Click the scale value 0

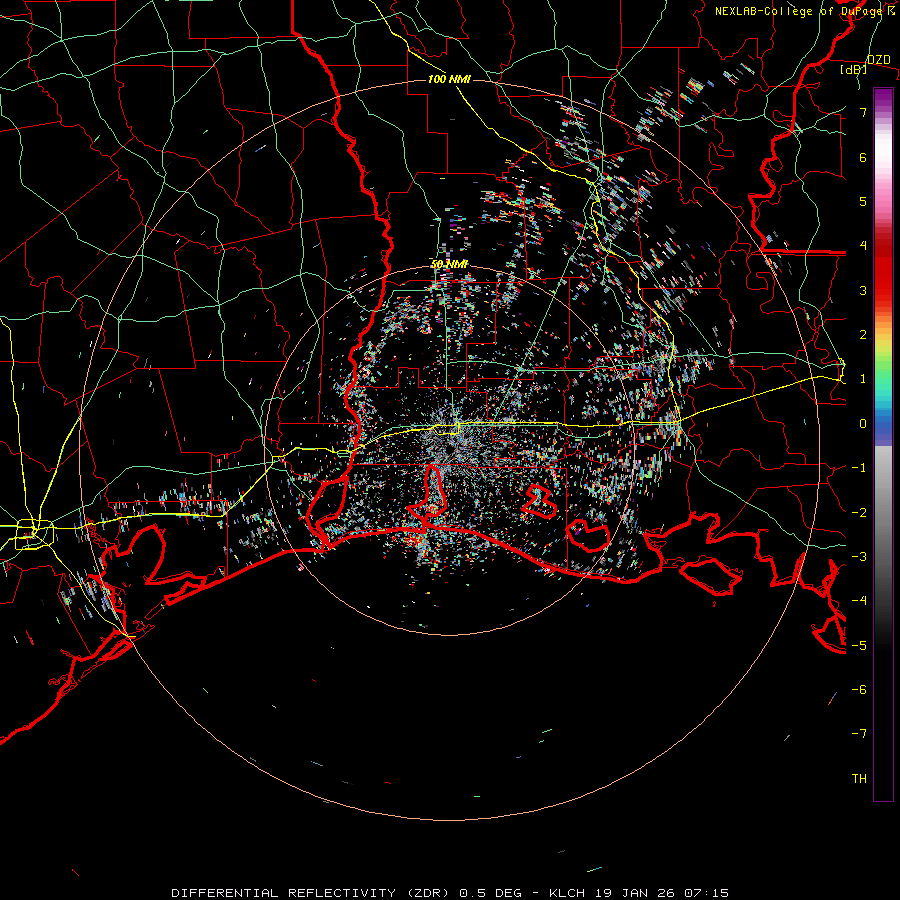click(x=863, y=424)
